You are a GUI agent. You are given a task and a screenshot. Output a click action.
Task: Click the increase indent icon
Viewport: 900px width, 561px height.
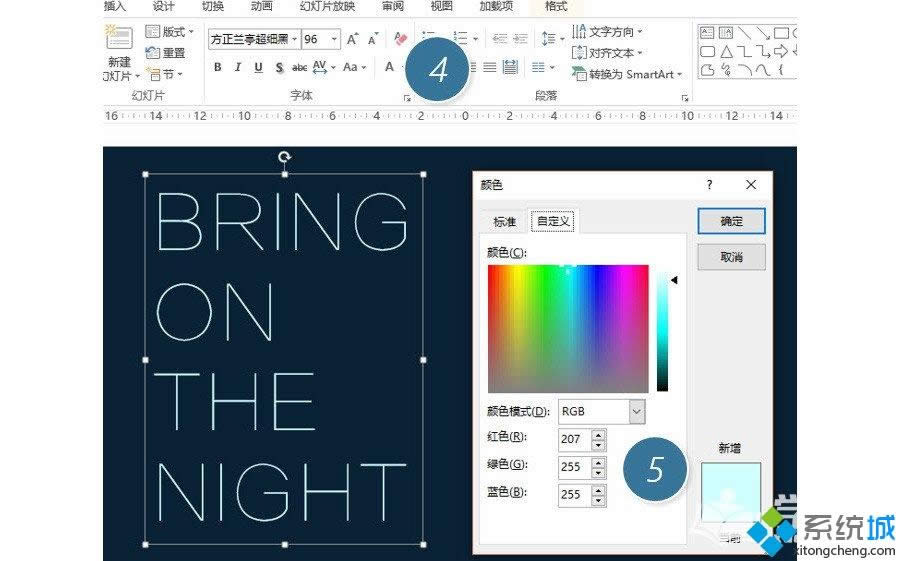pyautogui.click(x=521, y=38)
